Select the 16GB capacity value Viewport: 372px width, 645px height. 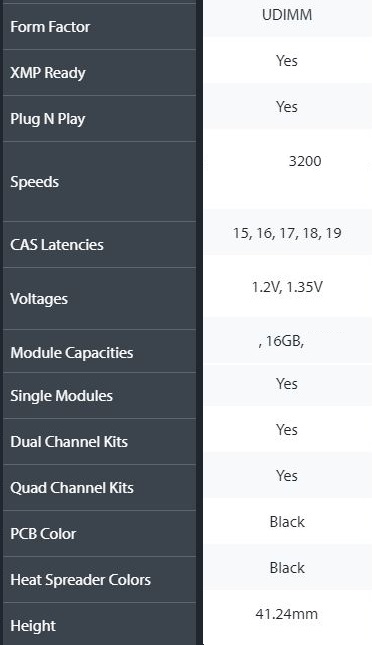coord(281,341)
